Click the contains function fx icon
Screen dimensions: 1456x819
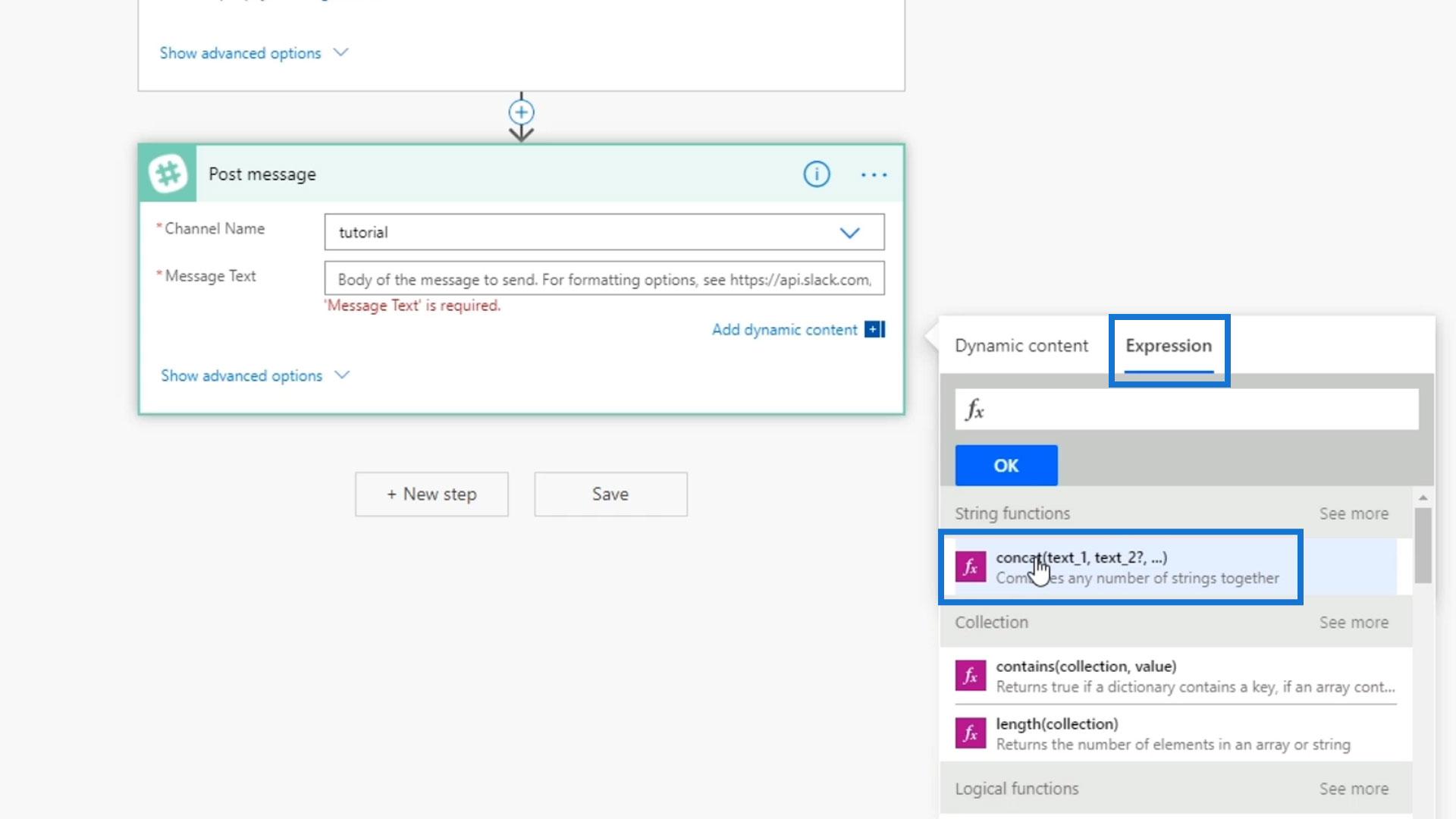[970, 676]
